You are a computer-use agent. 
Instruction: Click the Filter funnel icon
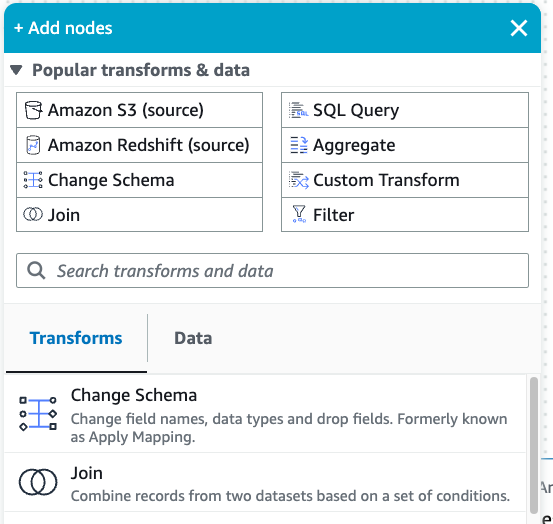pos(299,214)
